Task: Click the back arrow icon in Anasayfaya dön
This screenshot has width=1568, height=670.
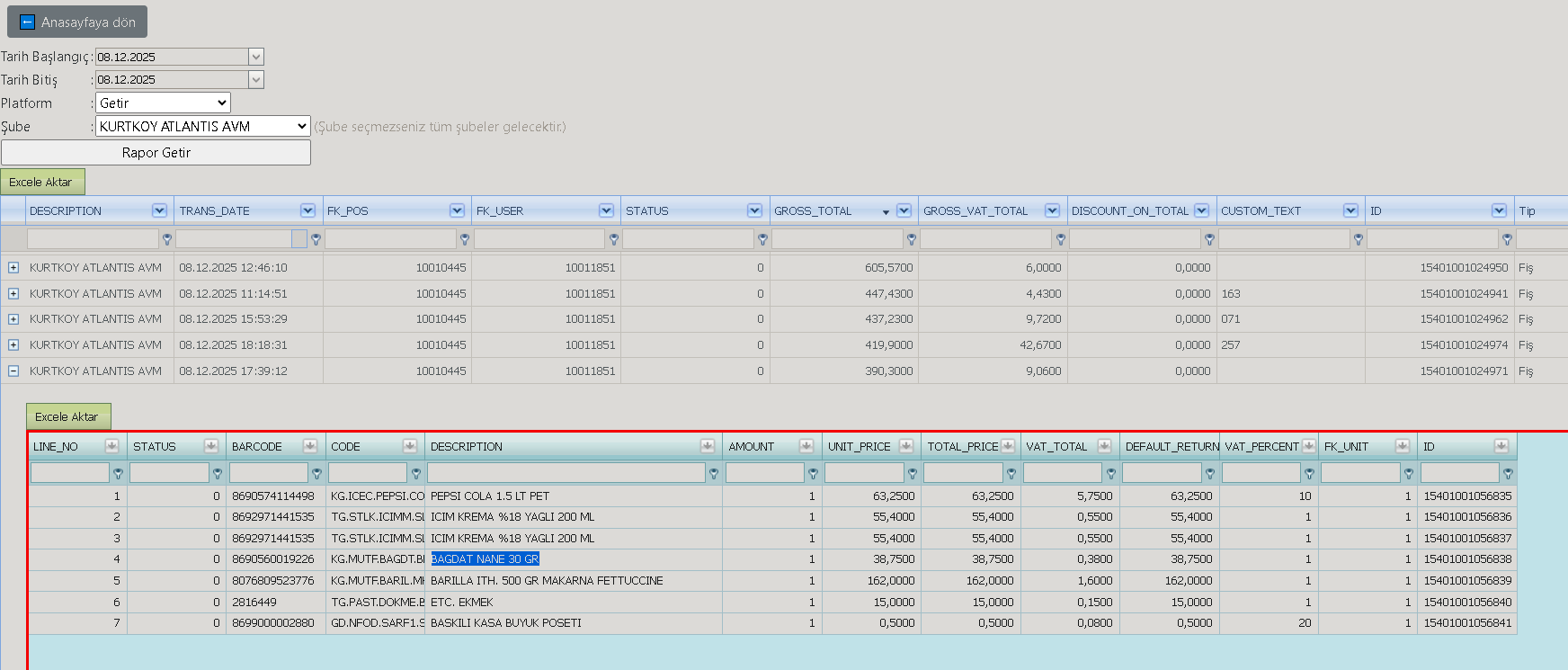Action: pyautogui.click(x=27, y=22)
